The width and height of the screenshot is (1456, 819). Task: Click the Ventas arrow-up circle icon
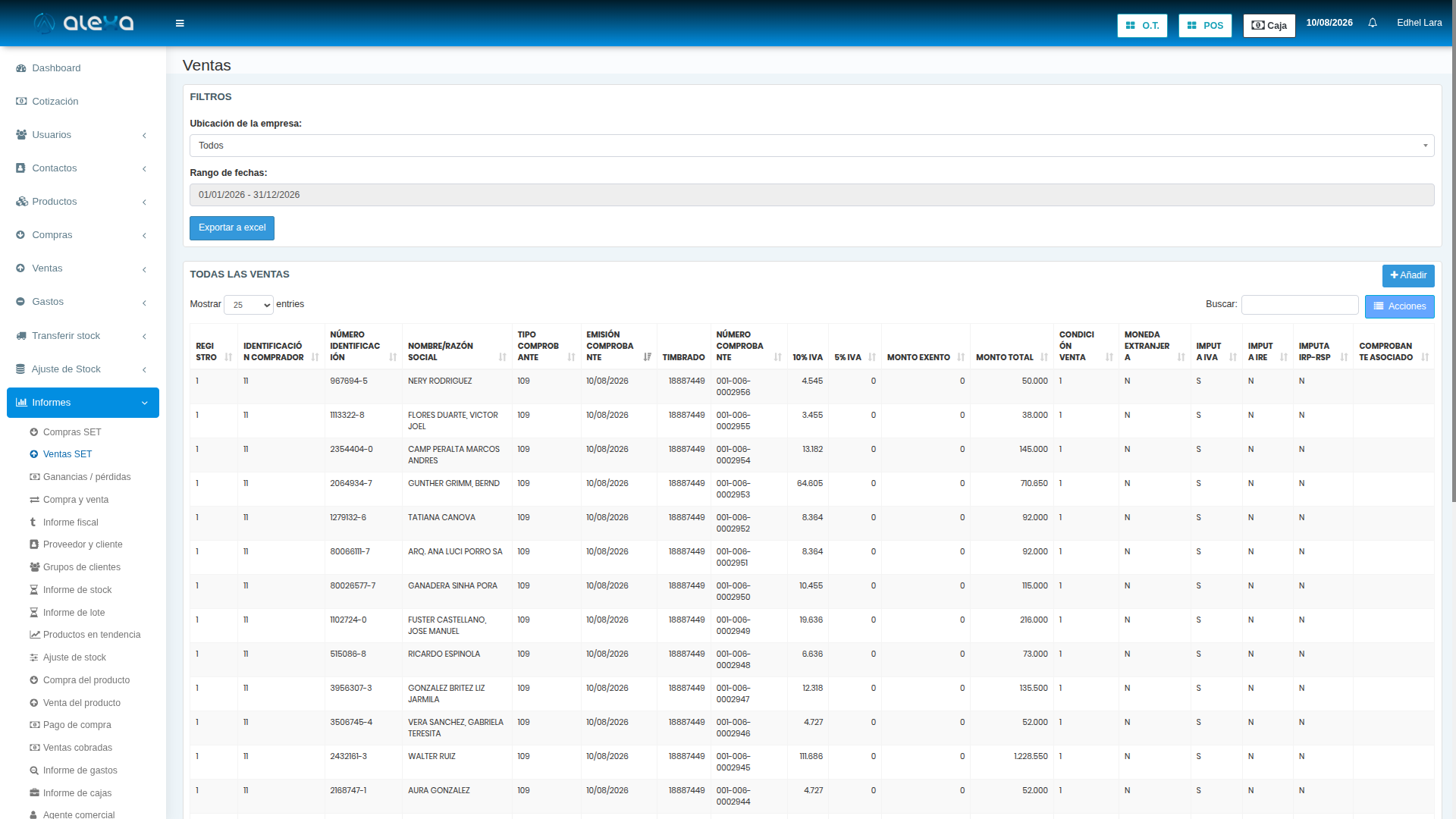(x=21, y=268)
